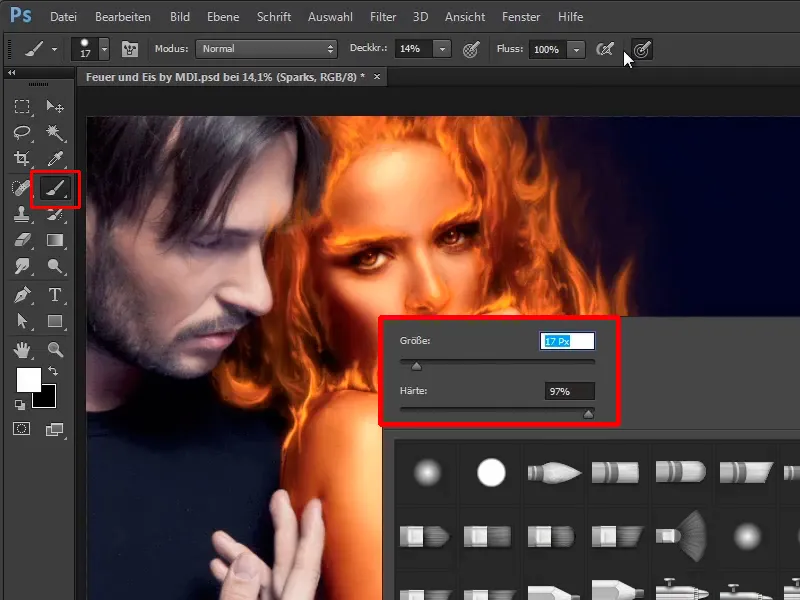800x600 pixels.
Task: Choose the fan-shaped bristle brush preset
Action: click(681, 536)
